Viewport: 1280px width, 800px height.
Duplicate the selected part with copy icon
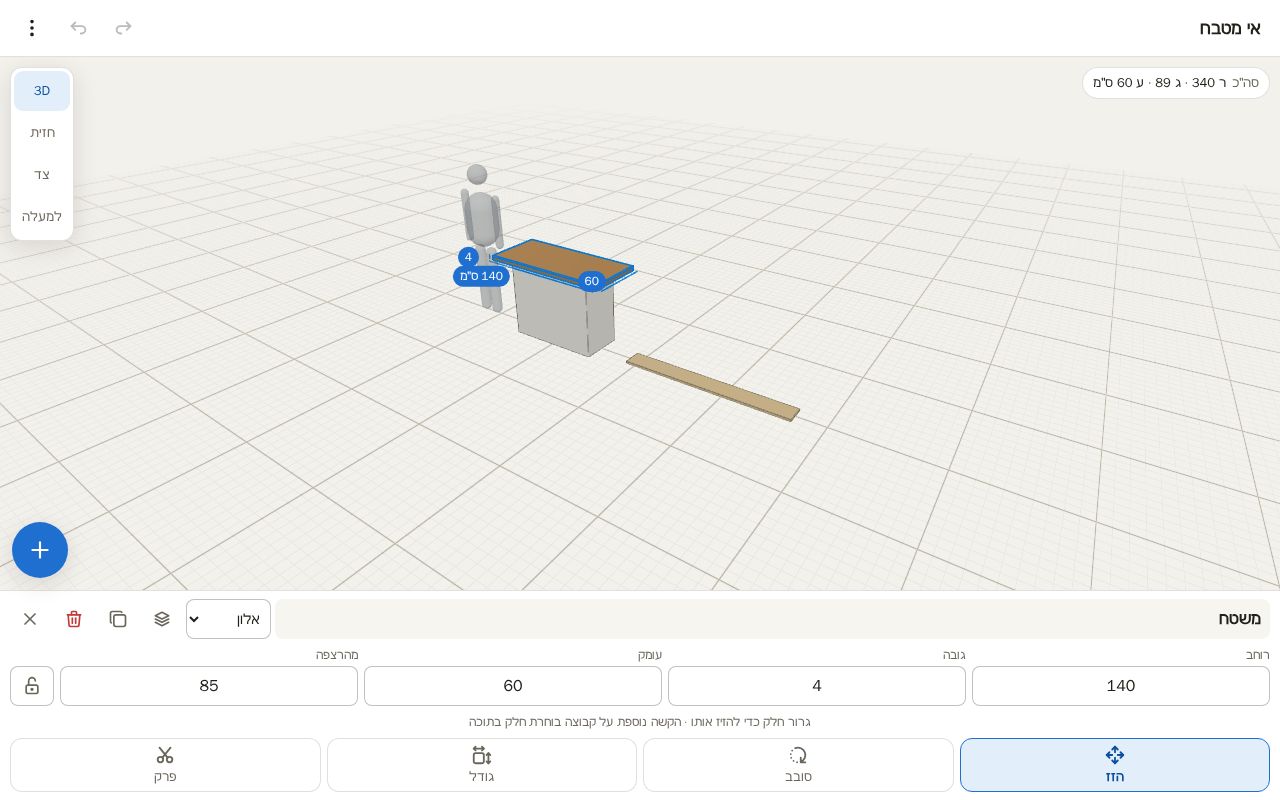[118, 619]
